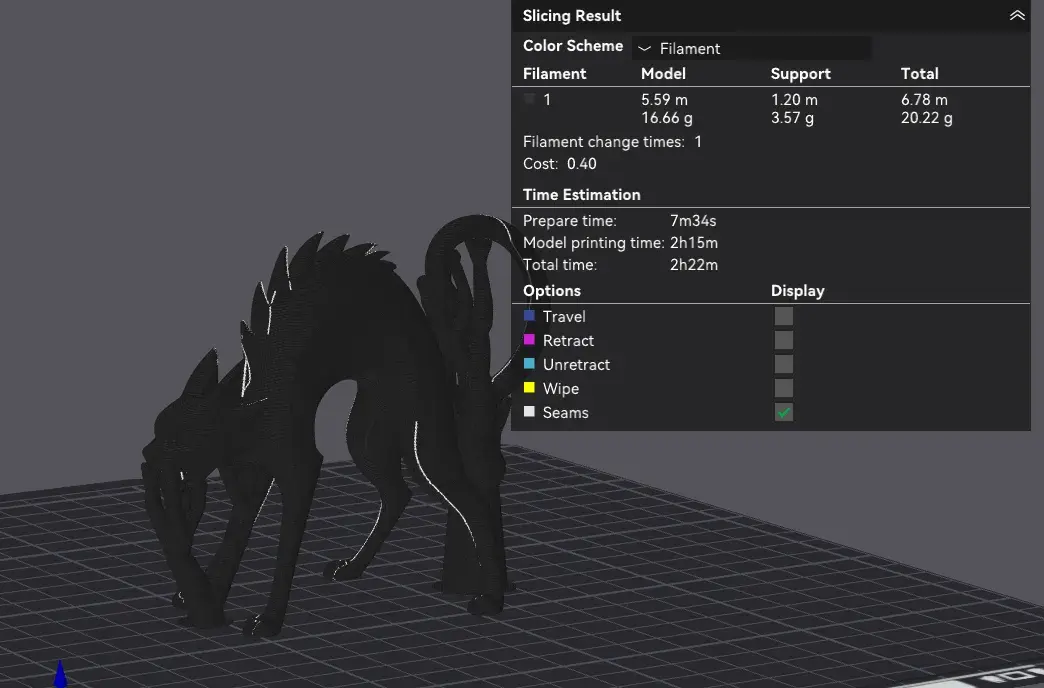This screenshot has width=1044, height=688.
Task: Click the 'Display' column header
Action: point(798,291)
